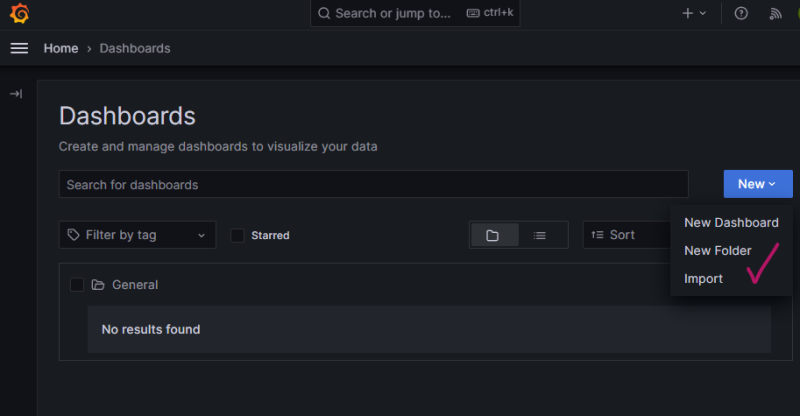Screen dimensions: 800x416
Task: Select New Dashboard from menu
Action: pyautogui.click(x=731, y=222)
